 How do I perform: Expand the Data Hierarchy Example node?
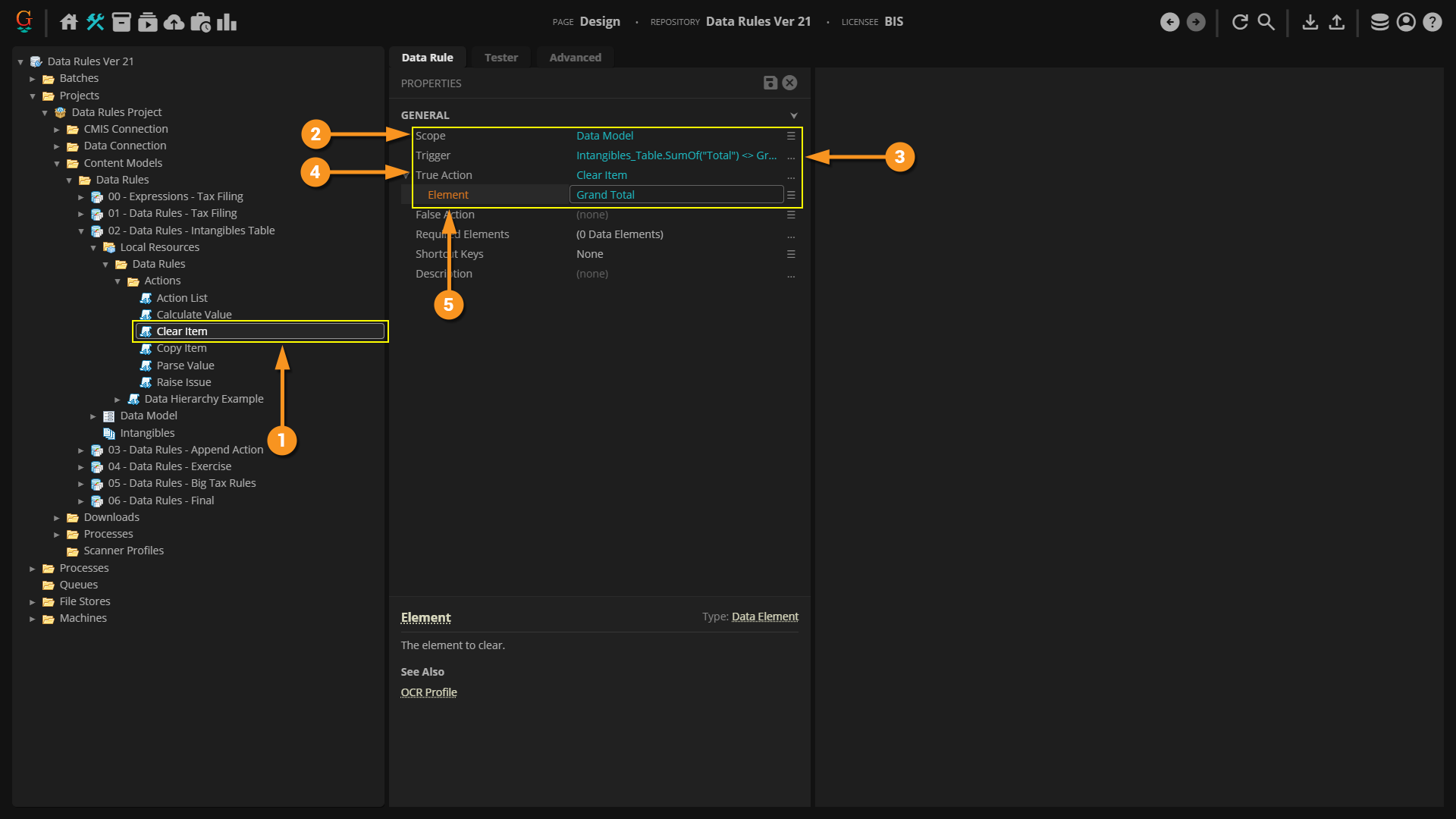(x=118, y=400)
